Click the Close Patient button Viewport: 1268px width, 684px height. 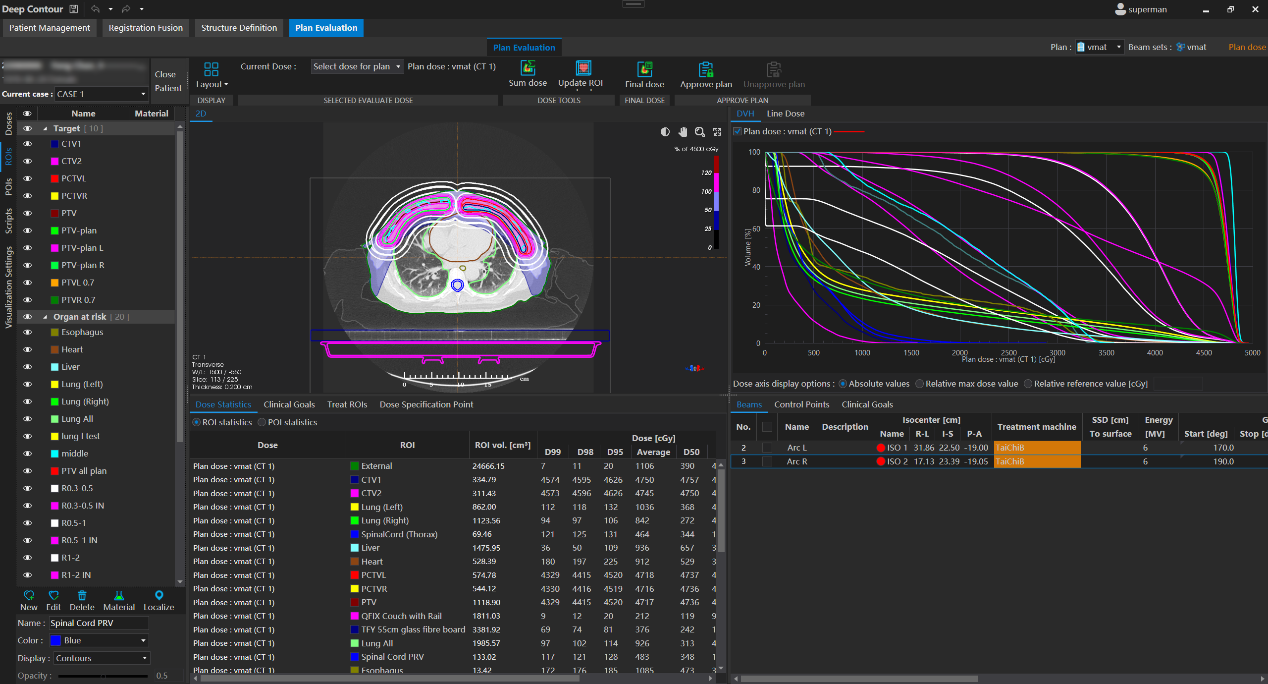pyautogui.click(x=167, y=81)
